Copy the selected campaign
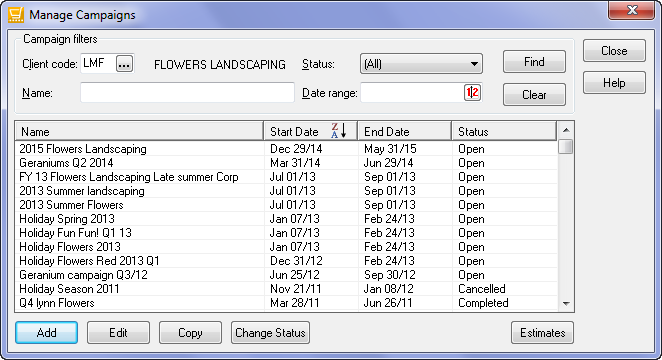662x360 pixels. (x=190, y=333)
